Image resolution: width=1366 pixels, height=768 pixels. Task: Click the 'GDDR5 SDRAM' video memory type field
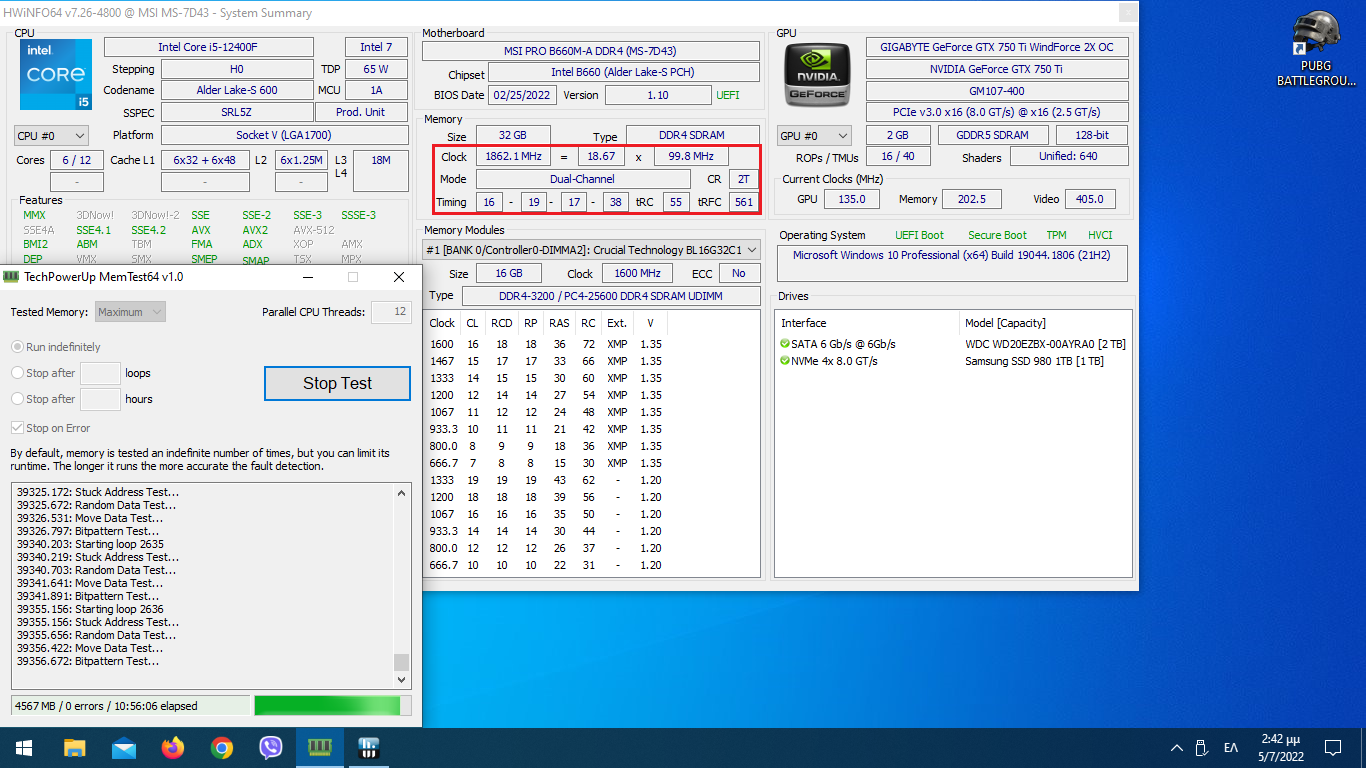pos(995,135)
